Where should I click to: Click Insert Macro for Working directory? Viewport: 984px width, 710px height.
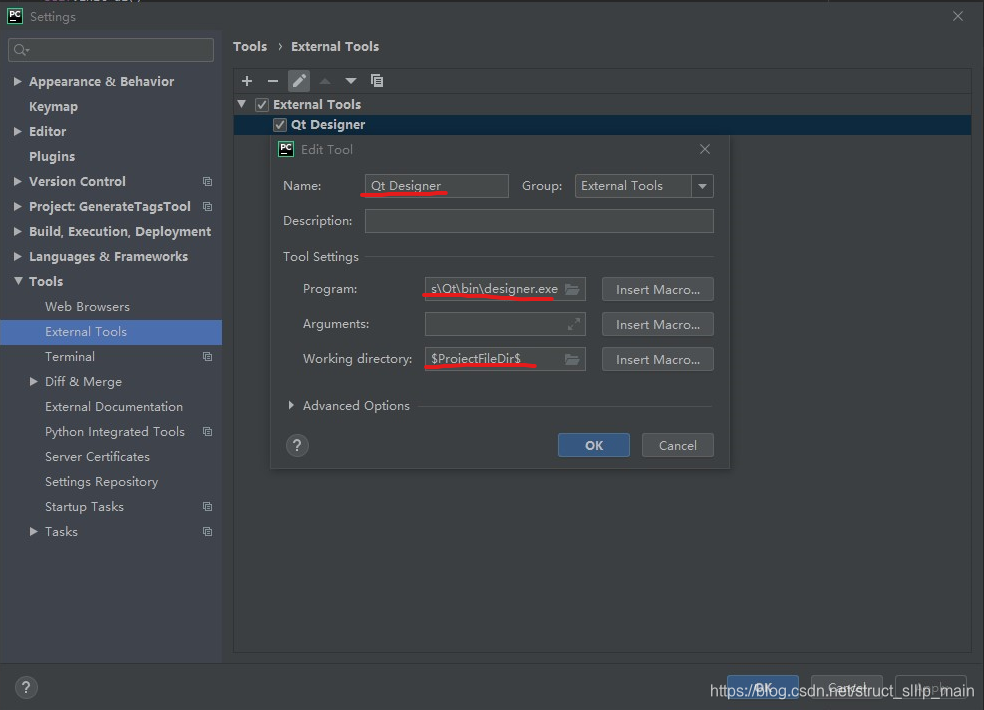(658, 360)
